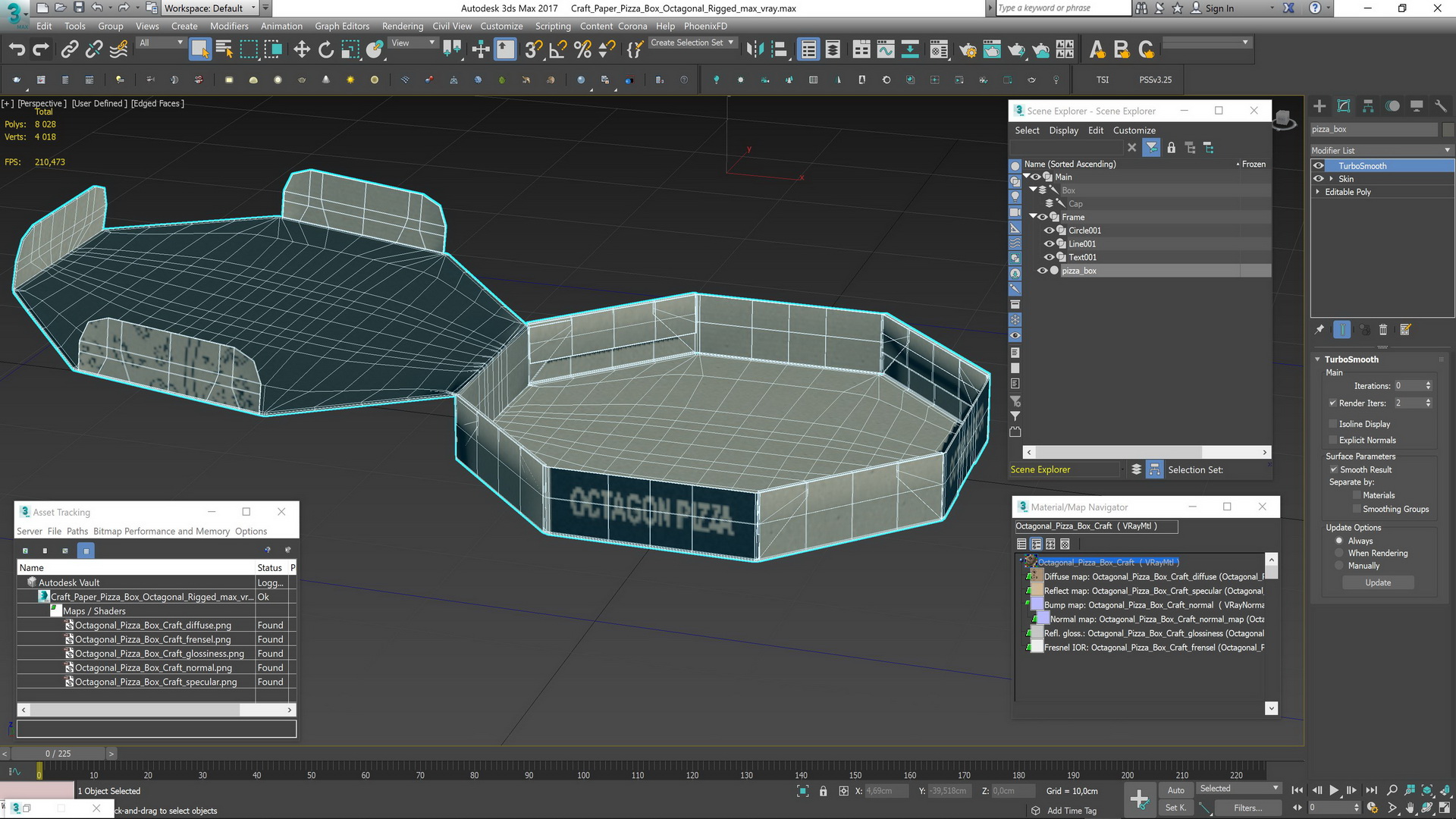The width and height of the screenshot is (1456, 819).
Task: Toggle Skin modifier eye visibility
Action: [x=1319, y=179]
